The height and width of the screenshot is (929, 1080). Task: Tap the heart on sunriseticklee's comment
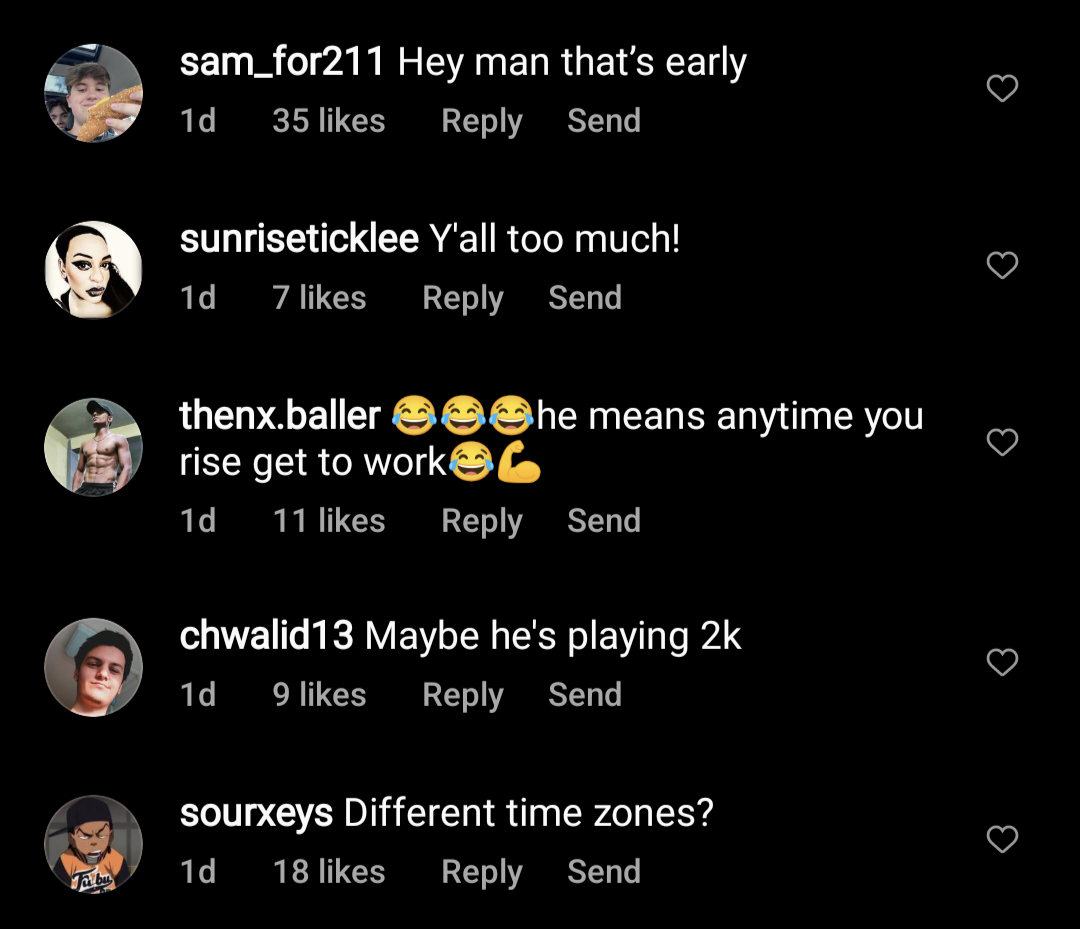click(1002, 265)
